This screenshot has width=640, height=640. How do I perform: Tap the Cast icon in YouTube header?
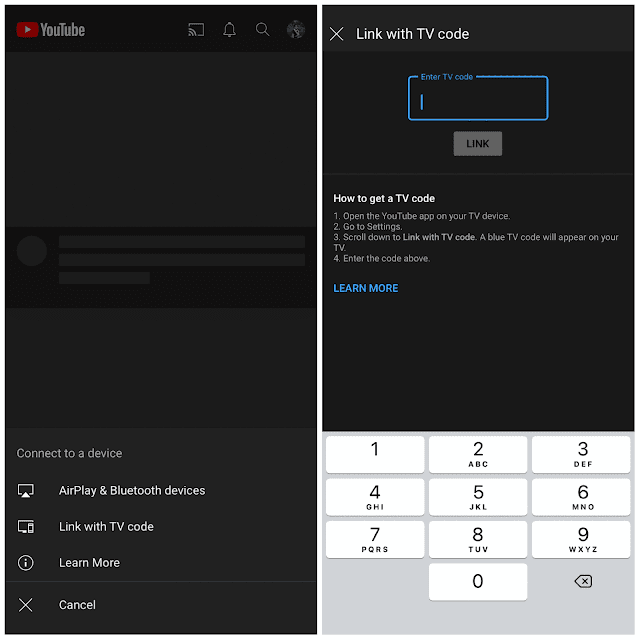point(196,30)
